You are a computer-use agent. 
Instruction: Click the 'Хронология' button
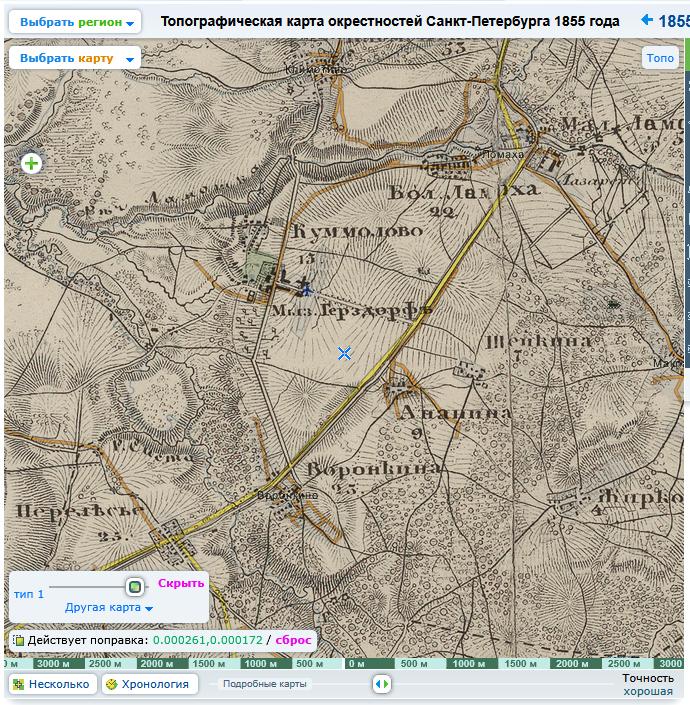(150, 684)
